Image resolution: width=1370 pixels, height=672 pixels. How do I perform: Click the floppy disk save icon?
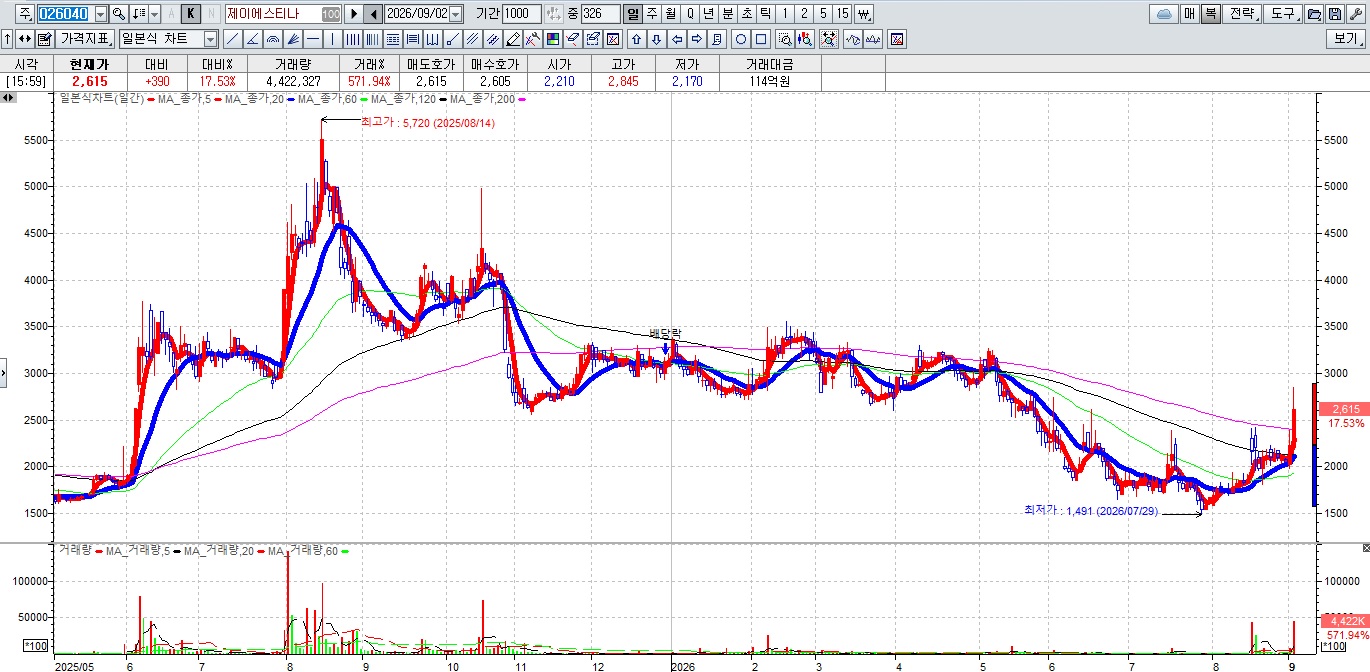click(1335, 14)
